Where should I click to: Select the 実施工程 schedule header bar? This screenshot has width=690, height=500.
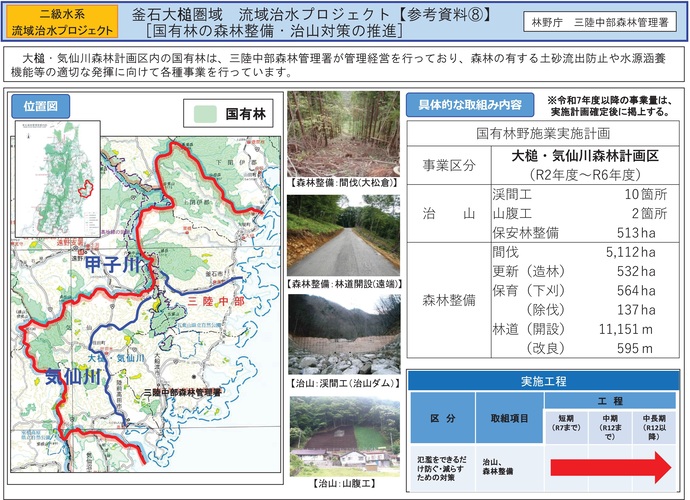[x=545, y=381]
